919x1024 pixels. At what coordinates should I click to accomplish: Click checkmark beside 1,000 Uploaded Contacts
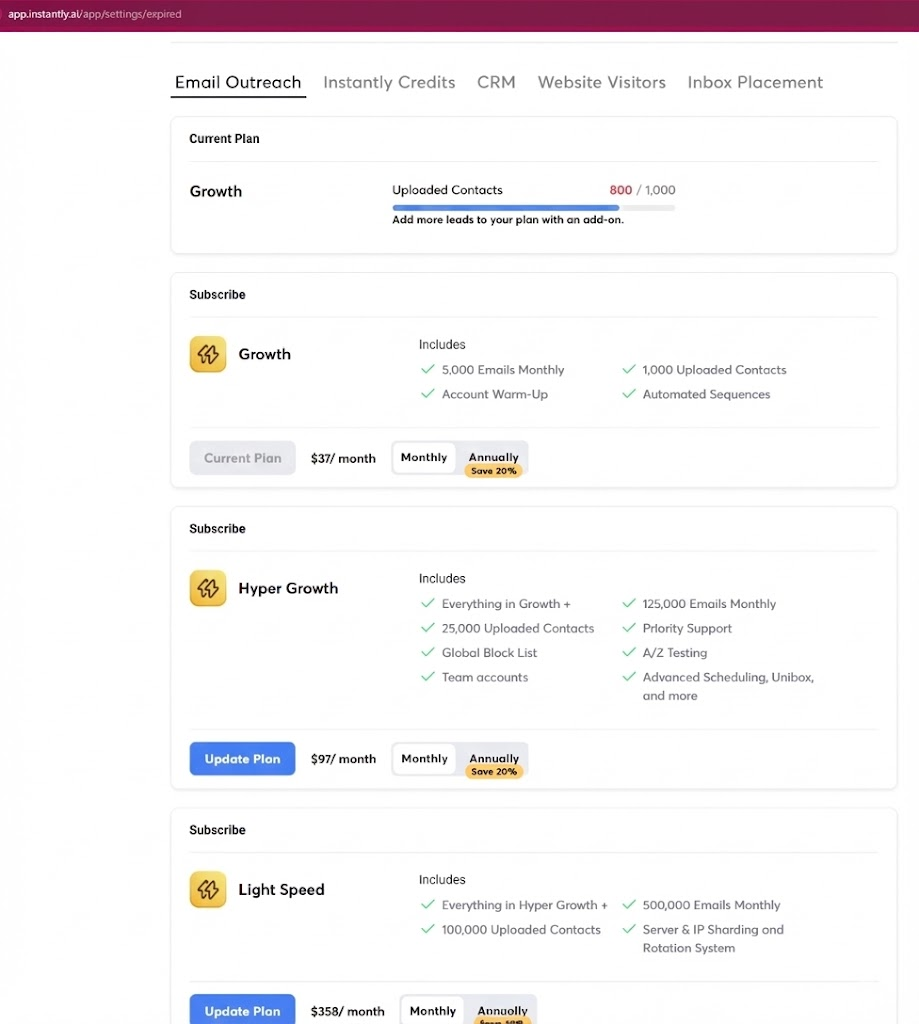tap(629, 370)
